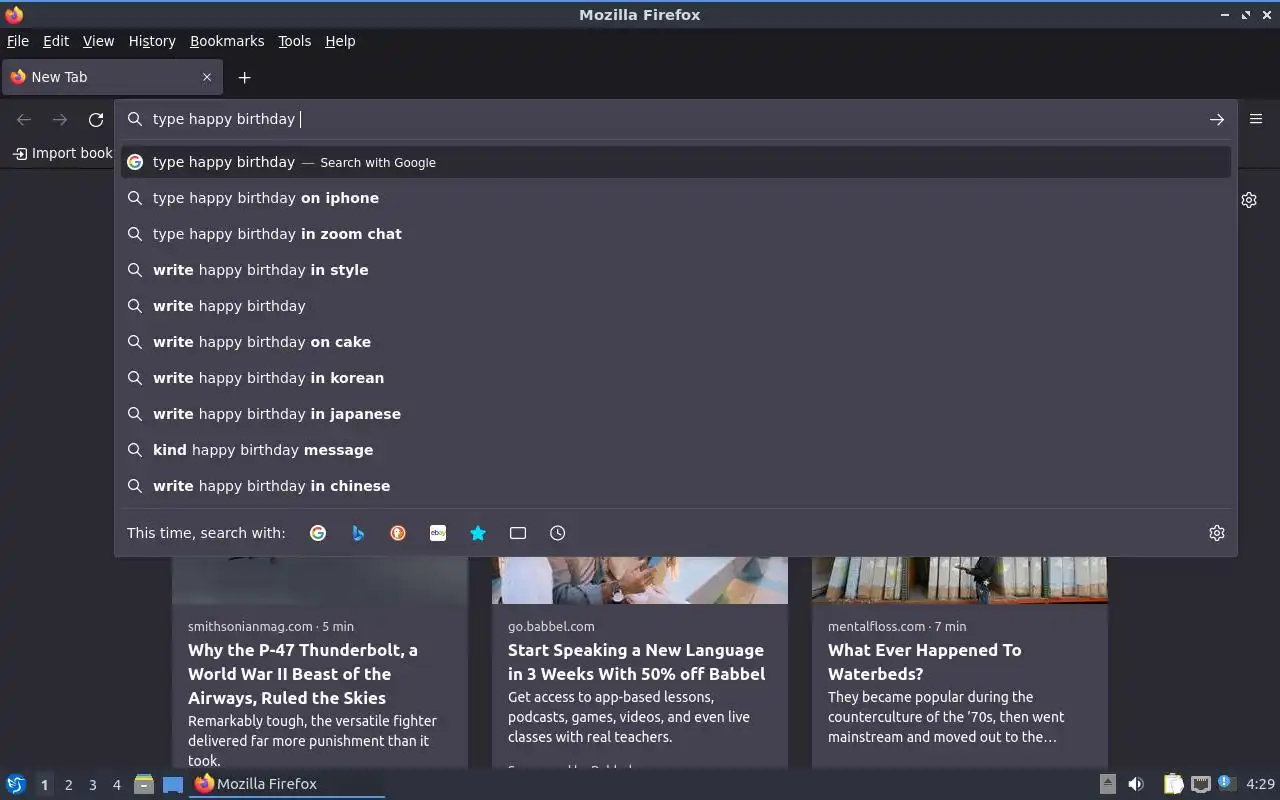The image size is (1280, 800).
Task: Click the volume speaker tray icon
Action: point(1136,784)
